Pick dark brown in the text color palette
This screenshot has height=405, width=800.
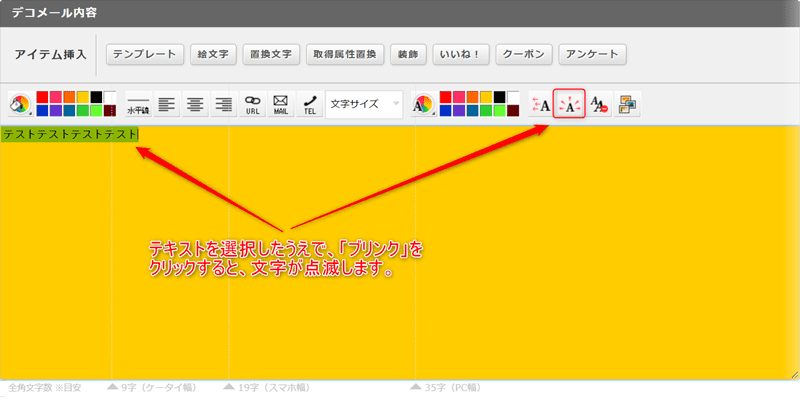[x=513, y=111]
